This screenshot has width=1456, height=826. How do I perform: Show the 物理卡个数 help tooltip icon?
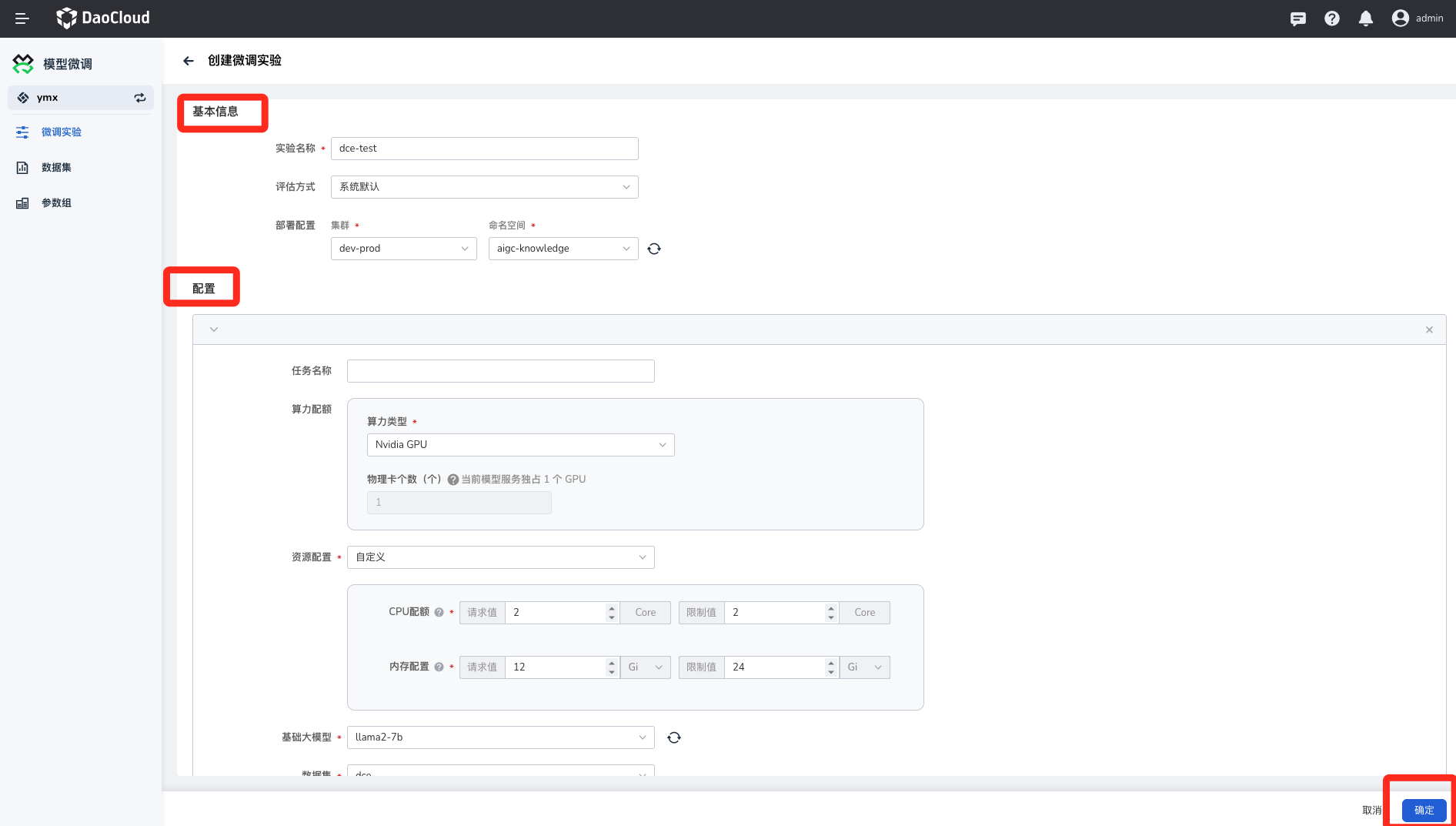453,480
